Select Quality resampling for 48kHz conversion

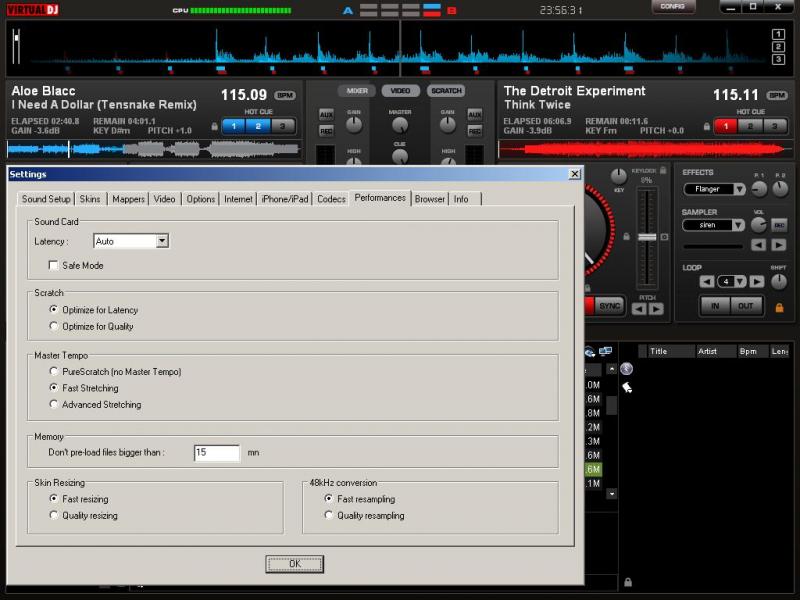point(329,515)
